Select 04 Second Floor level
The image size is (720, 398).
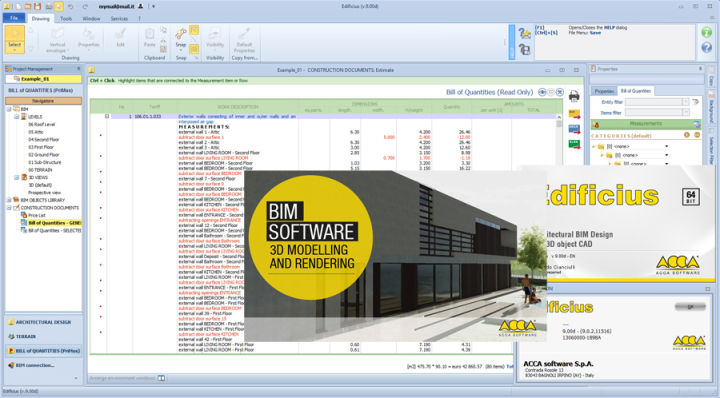[44, 140]
